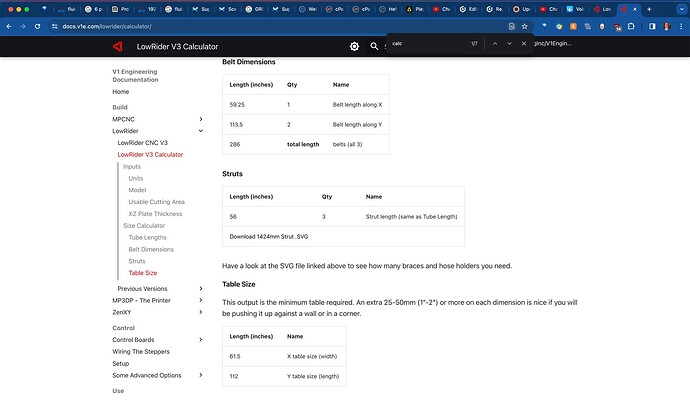Open the browser side panel icon

click(x=652, y=26)
